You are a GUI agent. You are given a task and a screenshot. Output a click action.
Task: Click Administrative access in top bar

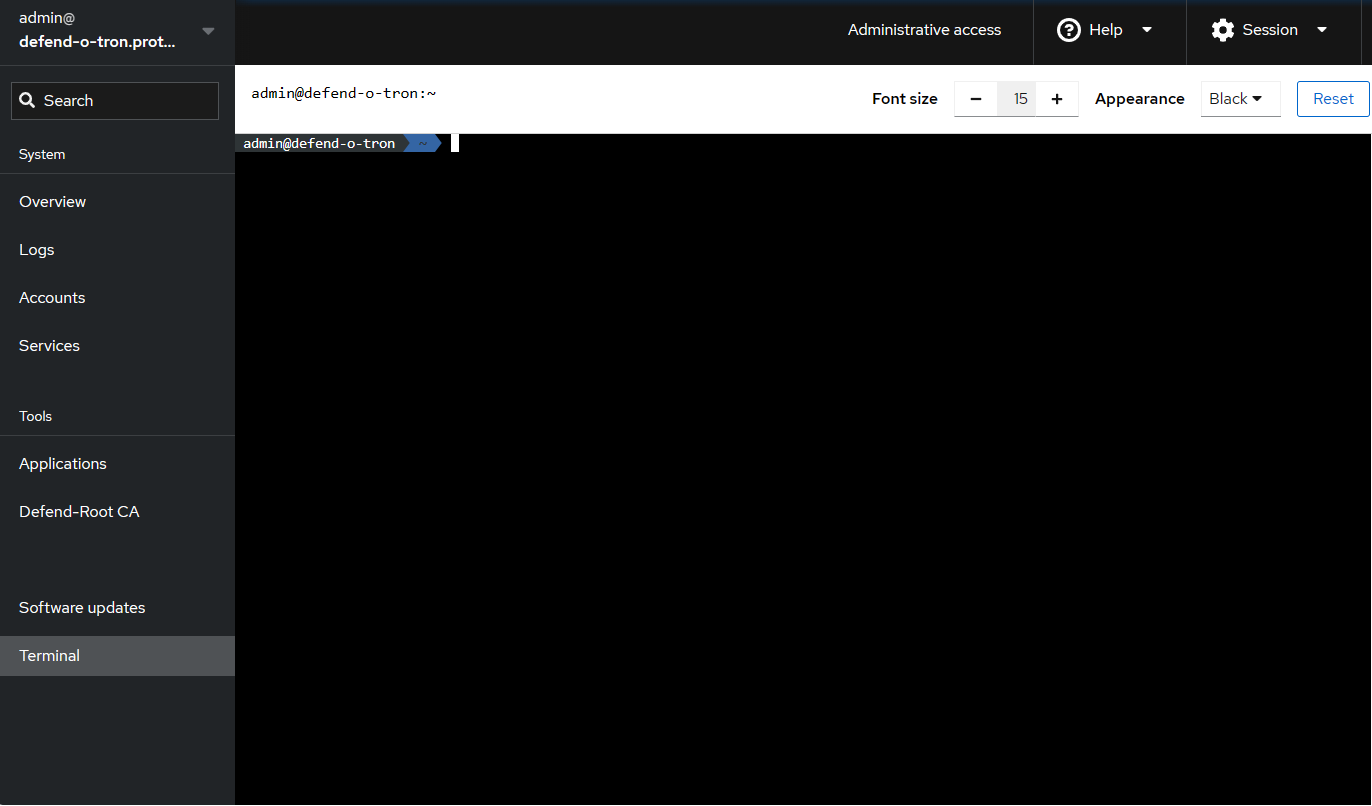923,30
